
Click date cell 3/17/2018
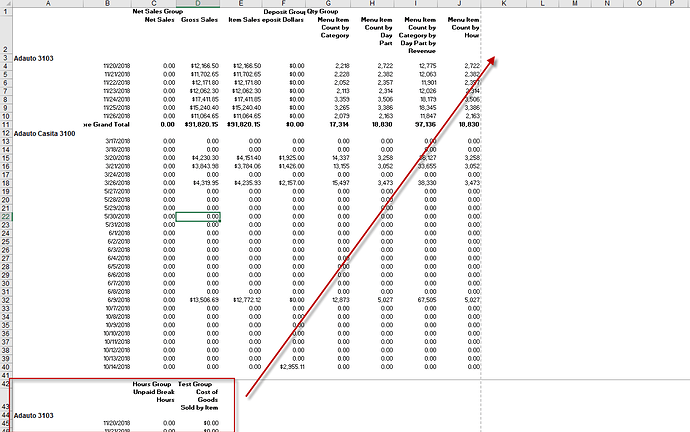tap(118, 141)
